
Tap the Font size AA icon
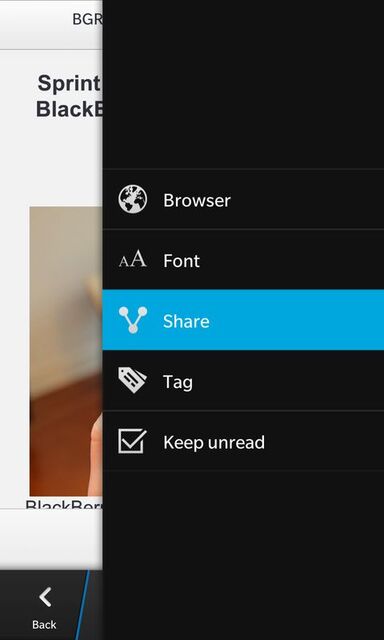click(133, 260)
